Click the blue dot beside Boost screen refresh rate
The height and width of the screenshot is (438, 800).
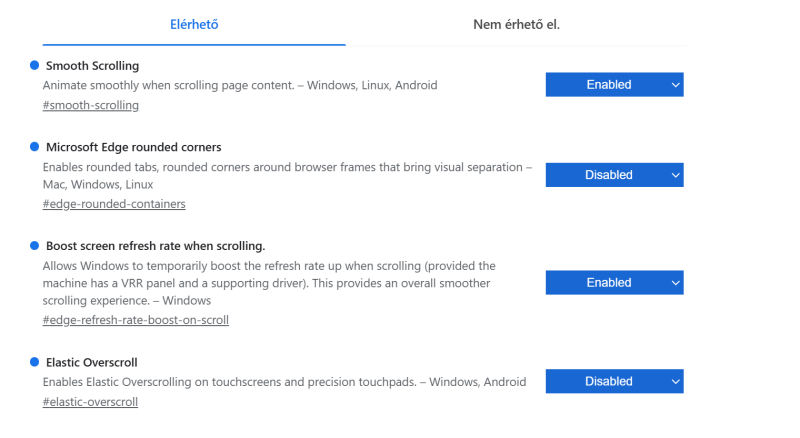point(34,245)
